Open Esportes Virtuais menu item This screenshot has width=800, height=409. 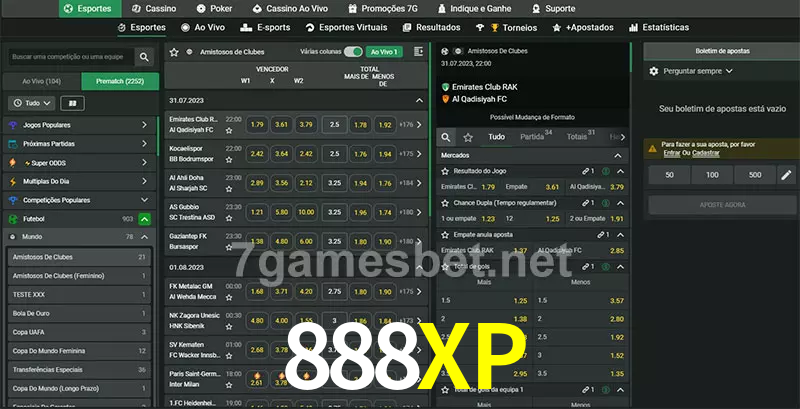[346, 28]
